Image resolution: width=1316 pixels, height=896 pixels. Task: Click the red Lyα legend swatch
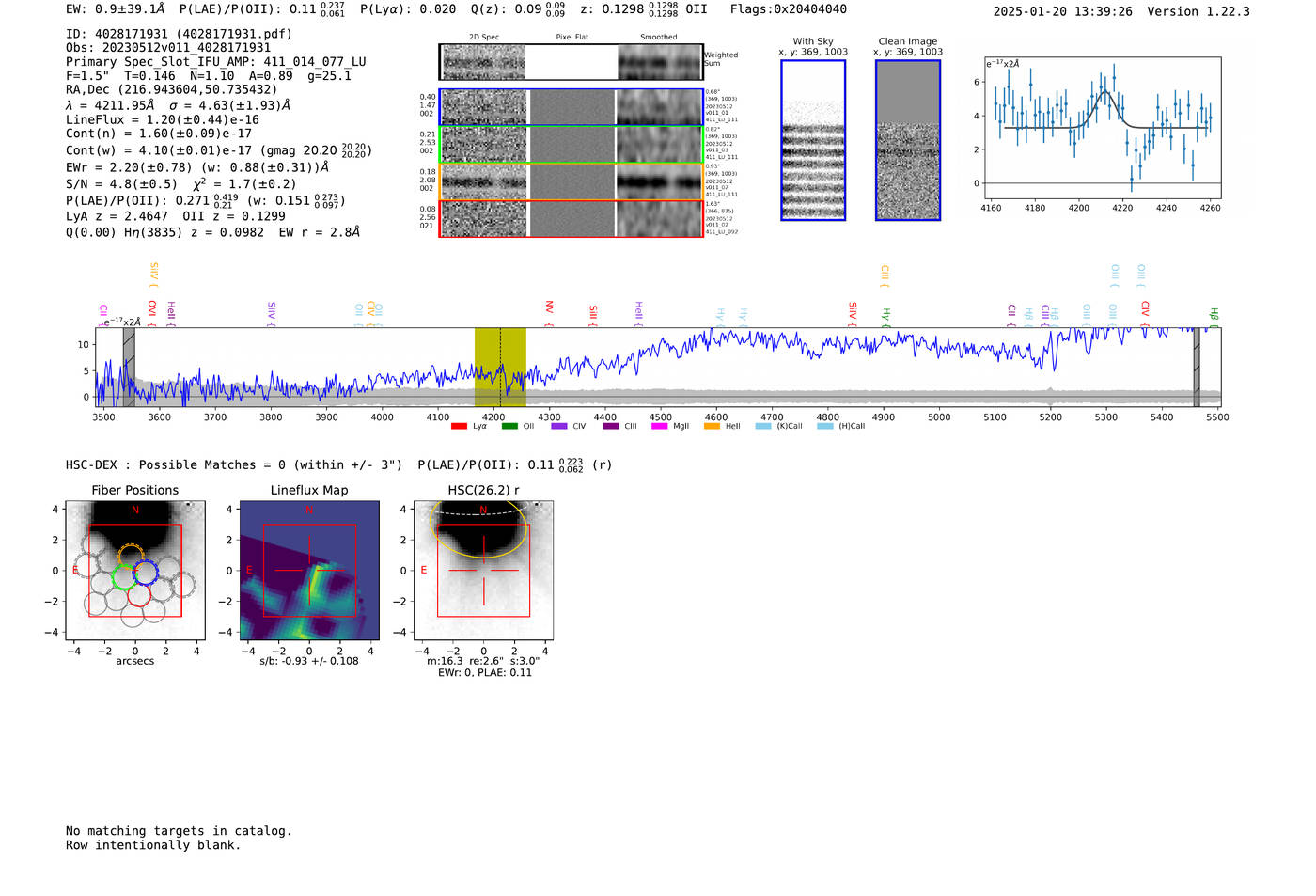459,427
